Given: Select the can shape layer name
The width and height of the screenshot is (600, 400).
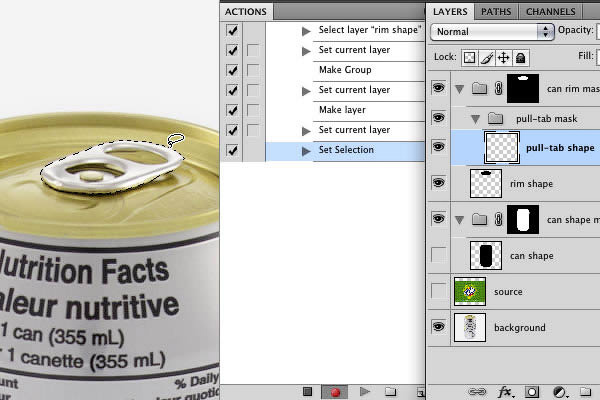Looking at the screenshot, I should click(x=532, y=256).
